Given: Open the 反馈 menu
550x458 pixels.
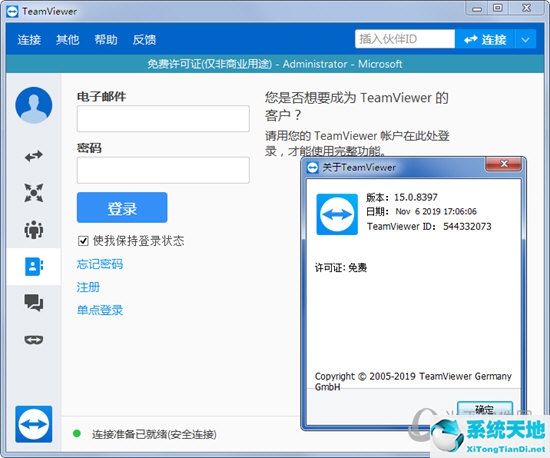Looking at the screenshot, I should click(144, 40).
